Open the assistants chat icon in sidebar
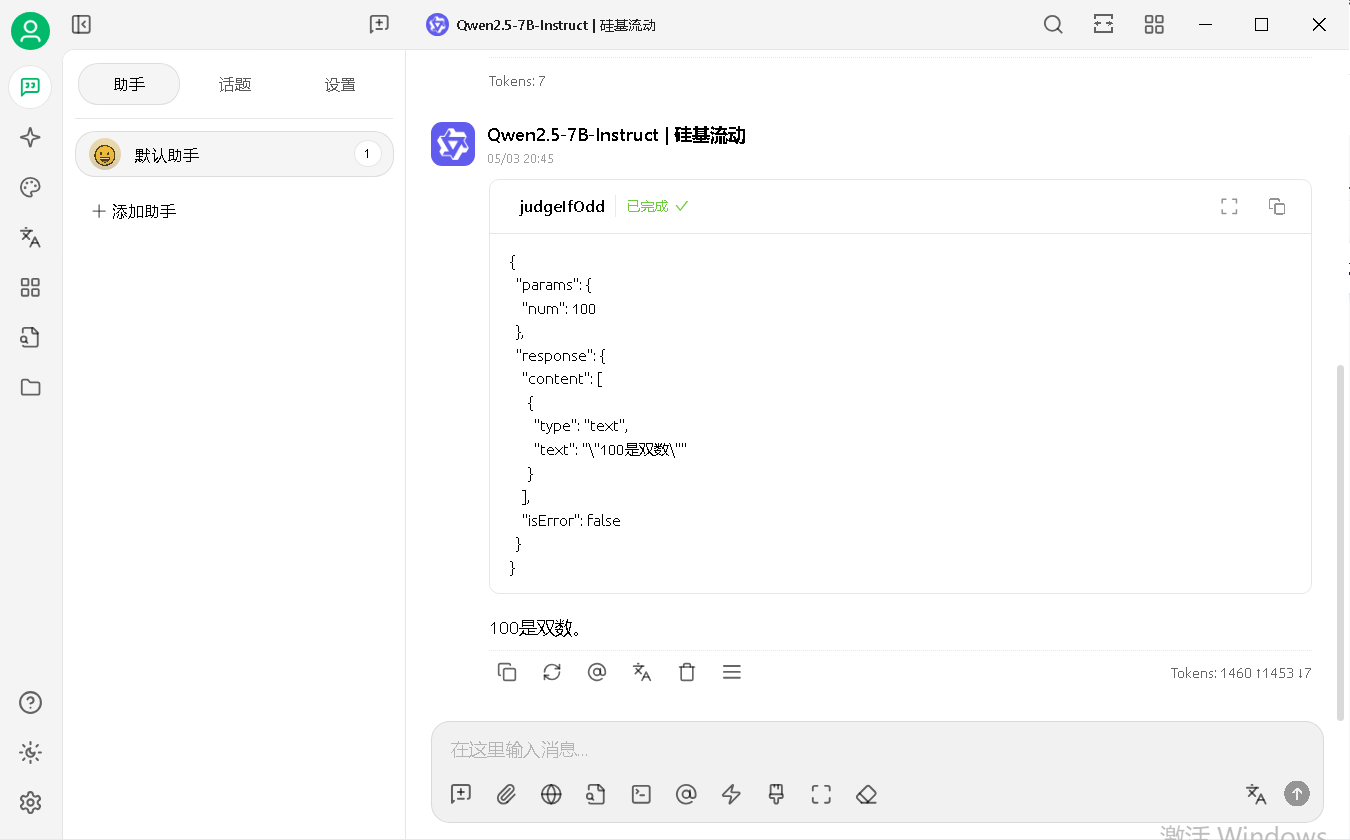1350x840 pixels. click(31, 87)
